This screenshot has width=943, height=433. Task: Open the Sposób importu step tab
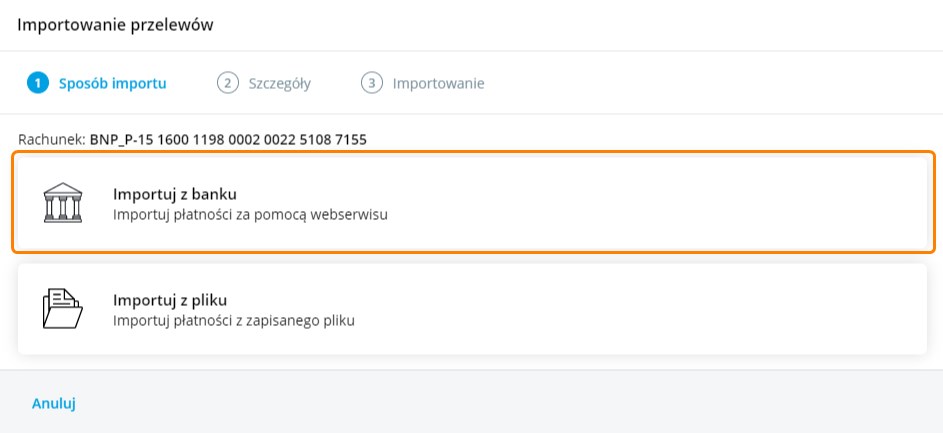112,83
